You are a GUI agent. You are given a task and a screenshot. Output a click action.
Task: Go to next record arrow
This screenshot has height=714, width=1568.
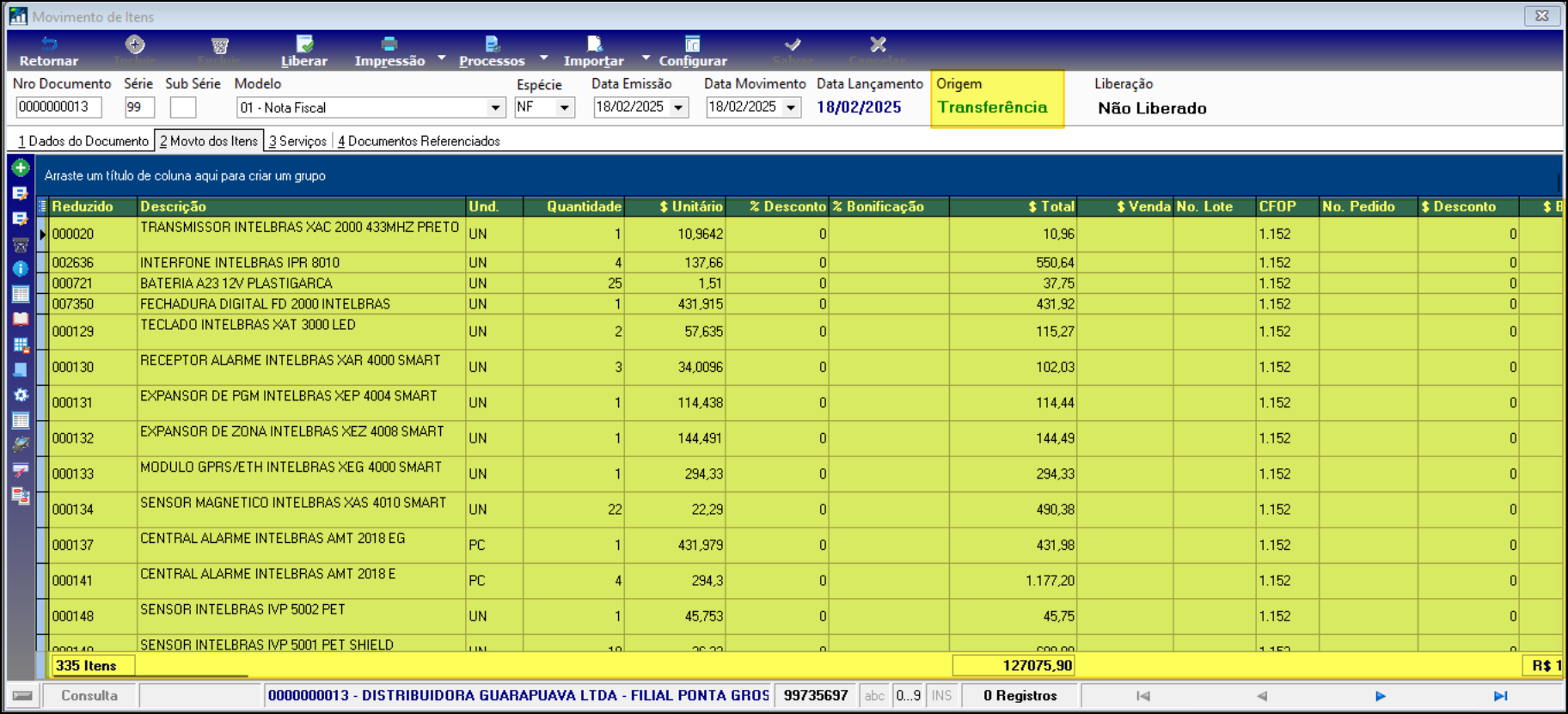tap(1380, 696)
